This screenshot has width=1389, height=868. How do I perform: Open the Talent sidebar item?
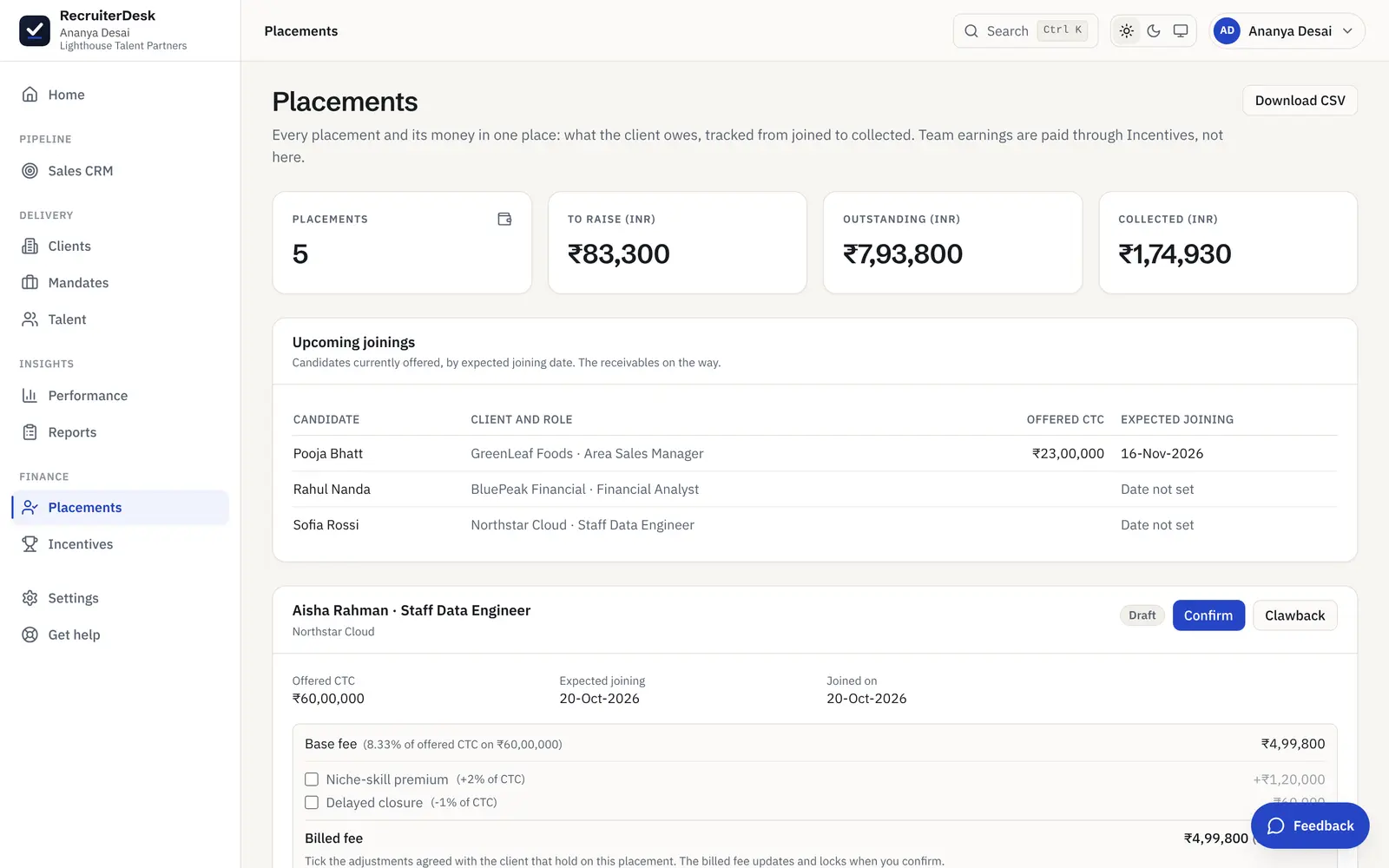120,319
